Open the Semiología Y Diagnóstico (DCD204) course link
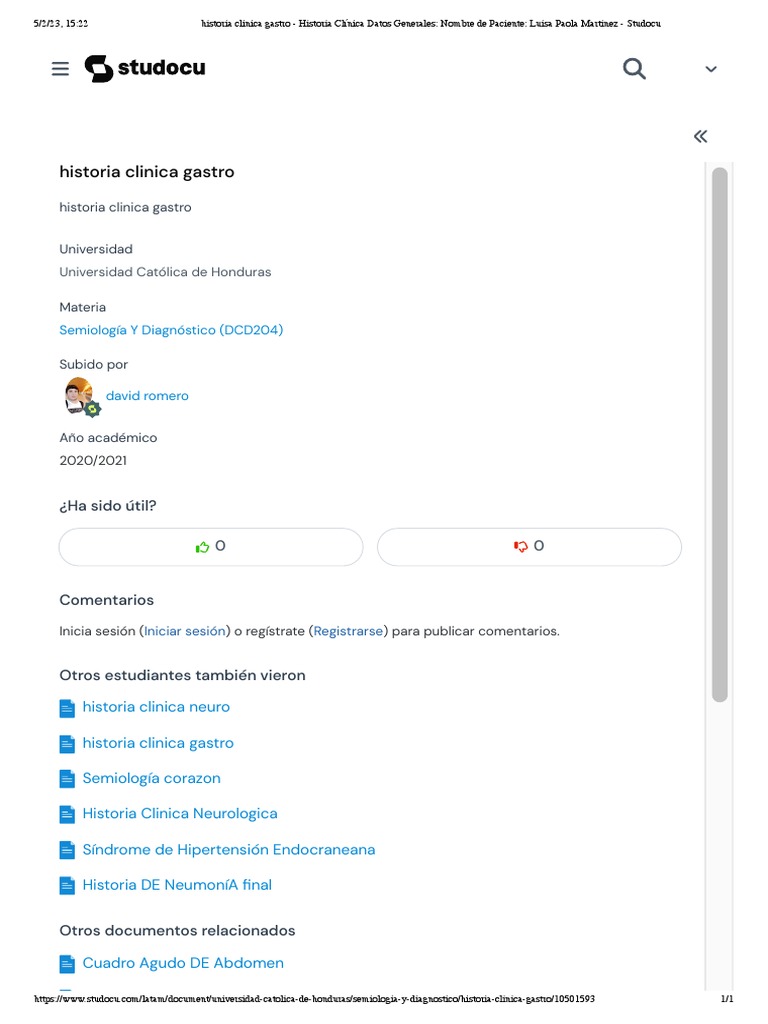 (x=171, y=330)
